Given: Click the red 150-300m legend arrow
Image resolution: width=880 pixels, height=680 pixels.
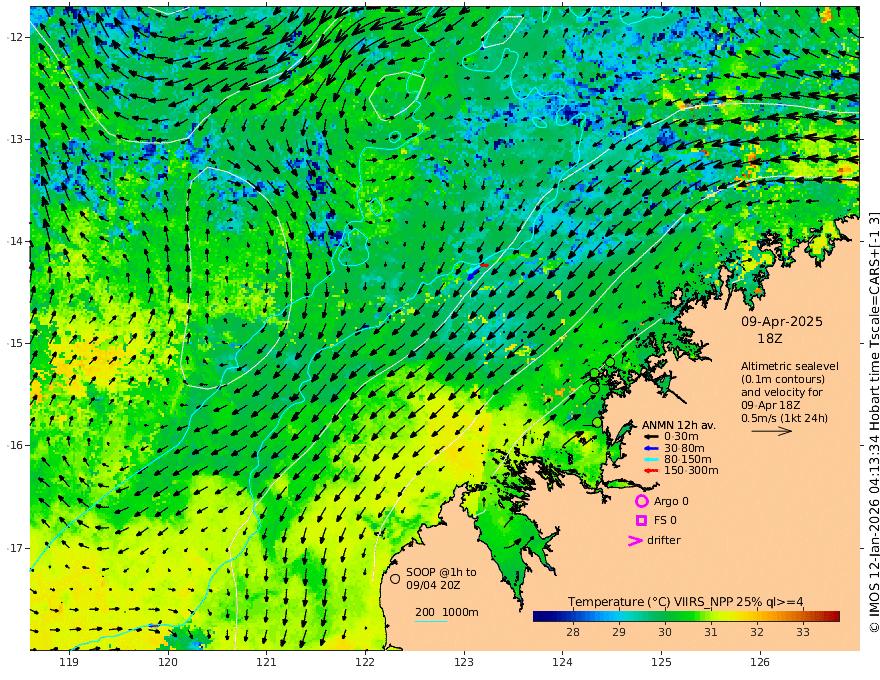Looking at the screenshot, I should (x=651, y=471).
